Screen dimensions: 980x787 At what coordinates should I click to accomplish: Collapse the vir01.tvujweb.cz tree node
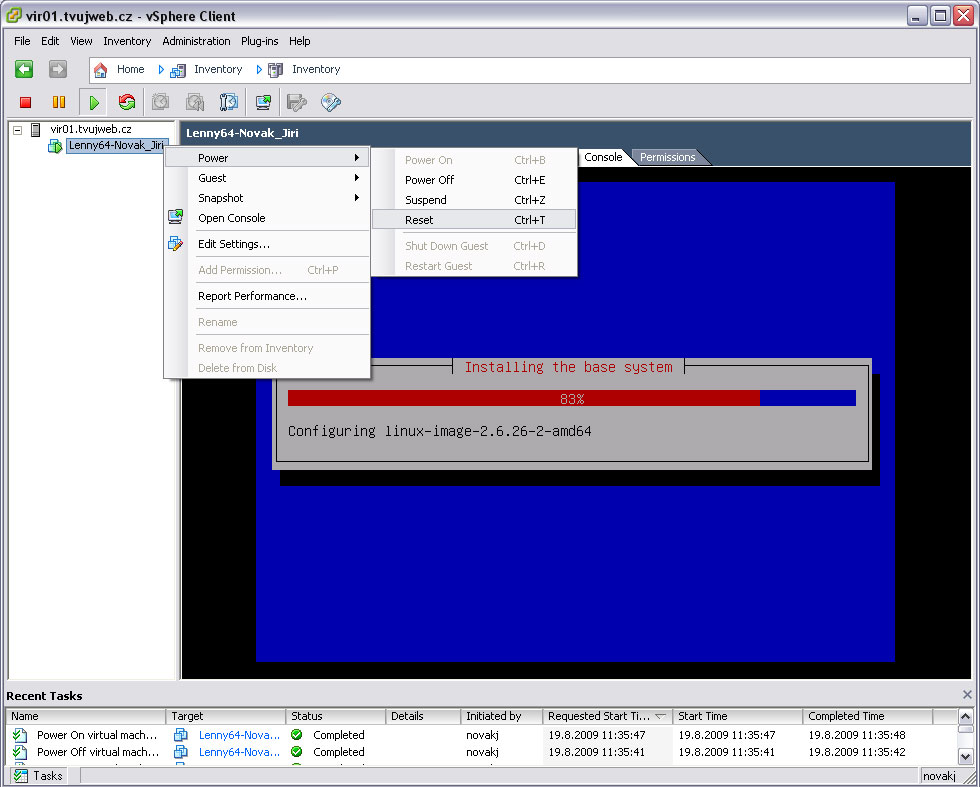(x=18, y=130)
